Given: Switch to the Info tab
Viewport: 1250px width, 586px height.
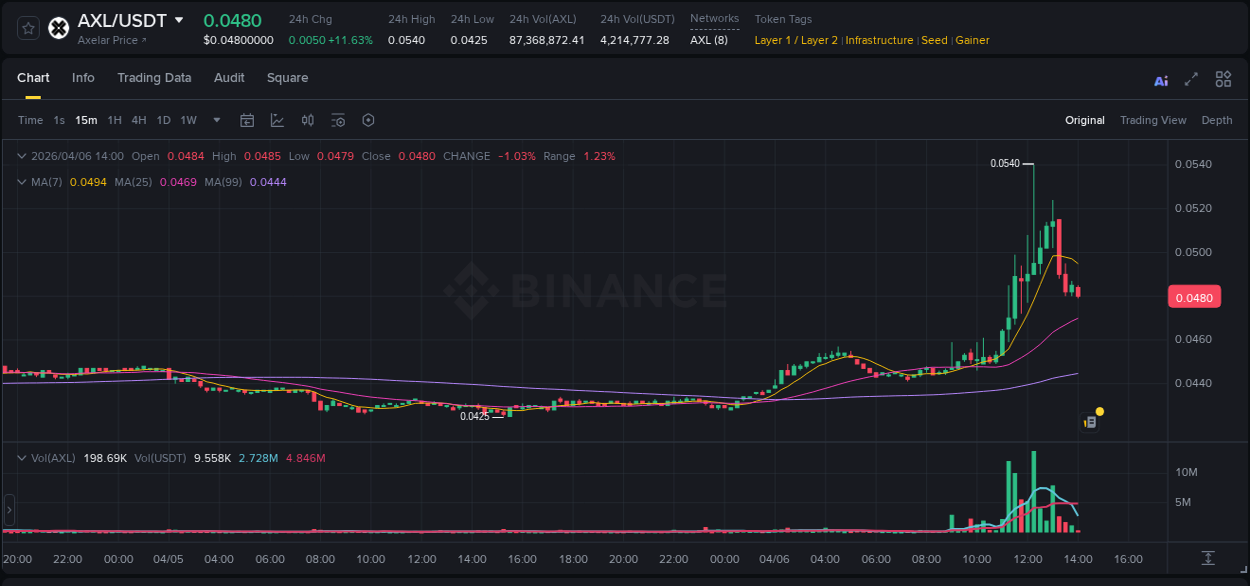Looking at the screenshot, I should (83, 78).
